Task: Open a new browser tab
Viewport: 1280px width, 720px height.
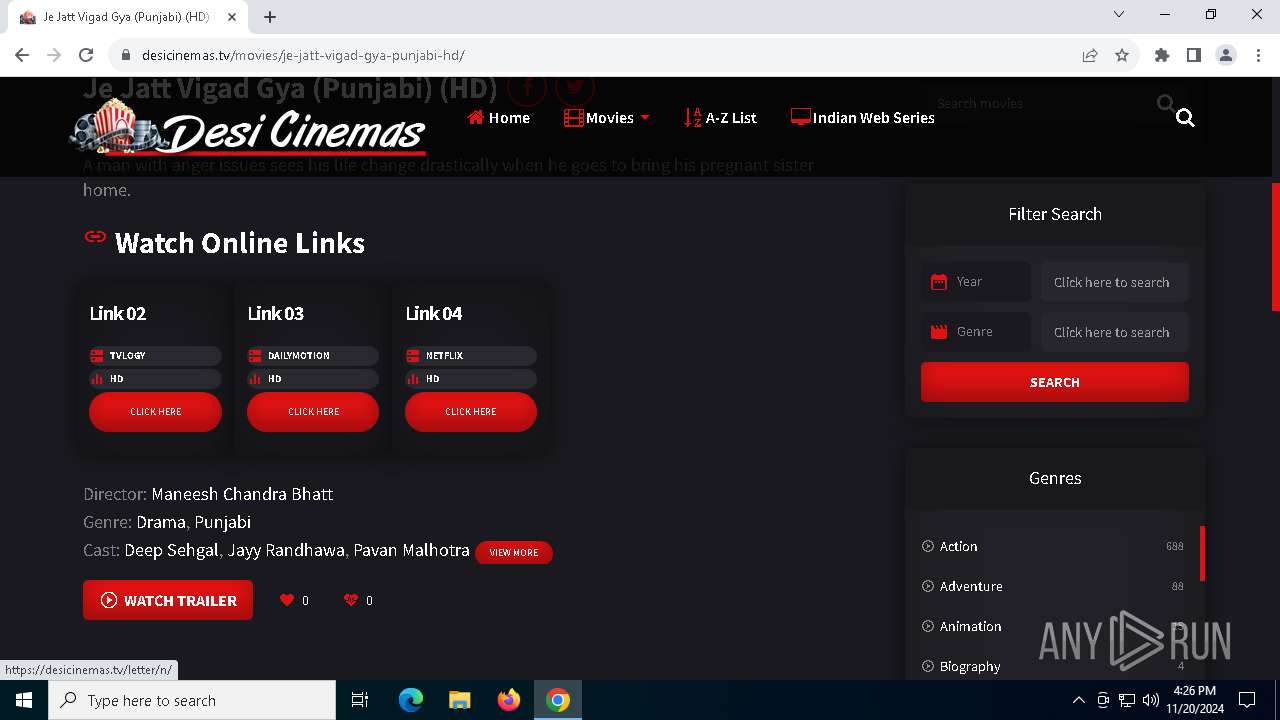Action: pyautogui.click(x=270, y=17)
